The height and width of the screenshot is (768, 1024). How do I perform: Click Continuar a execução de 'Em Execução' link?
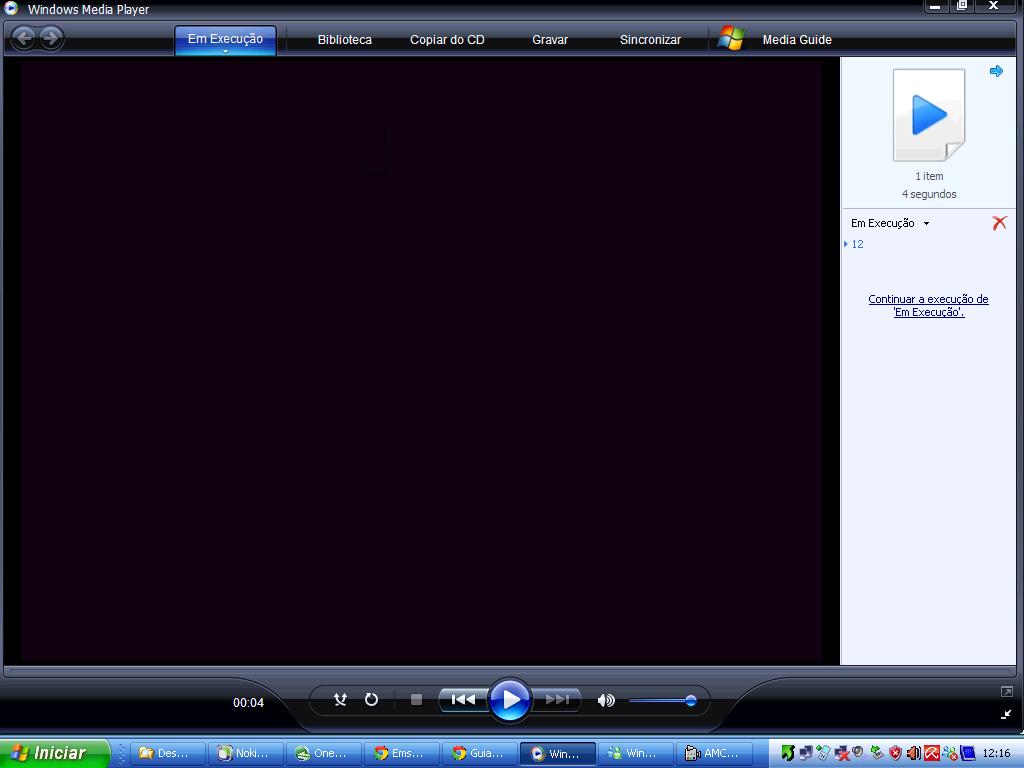(928, 306)
